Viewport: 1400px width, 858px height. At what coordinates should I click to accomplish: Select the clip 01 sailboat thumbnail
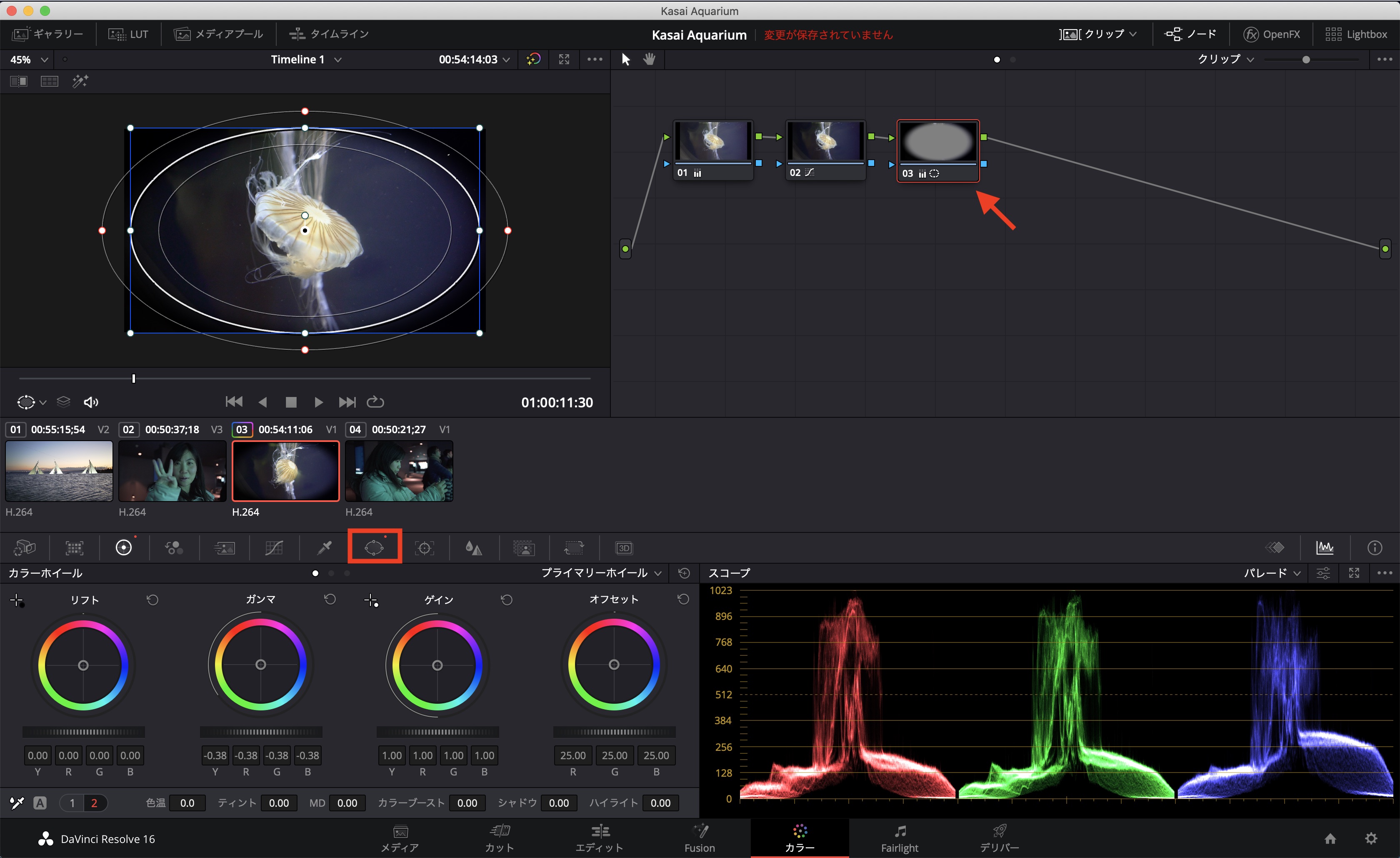point(59,471)
